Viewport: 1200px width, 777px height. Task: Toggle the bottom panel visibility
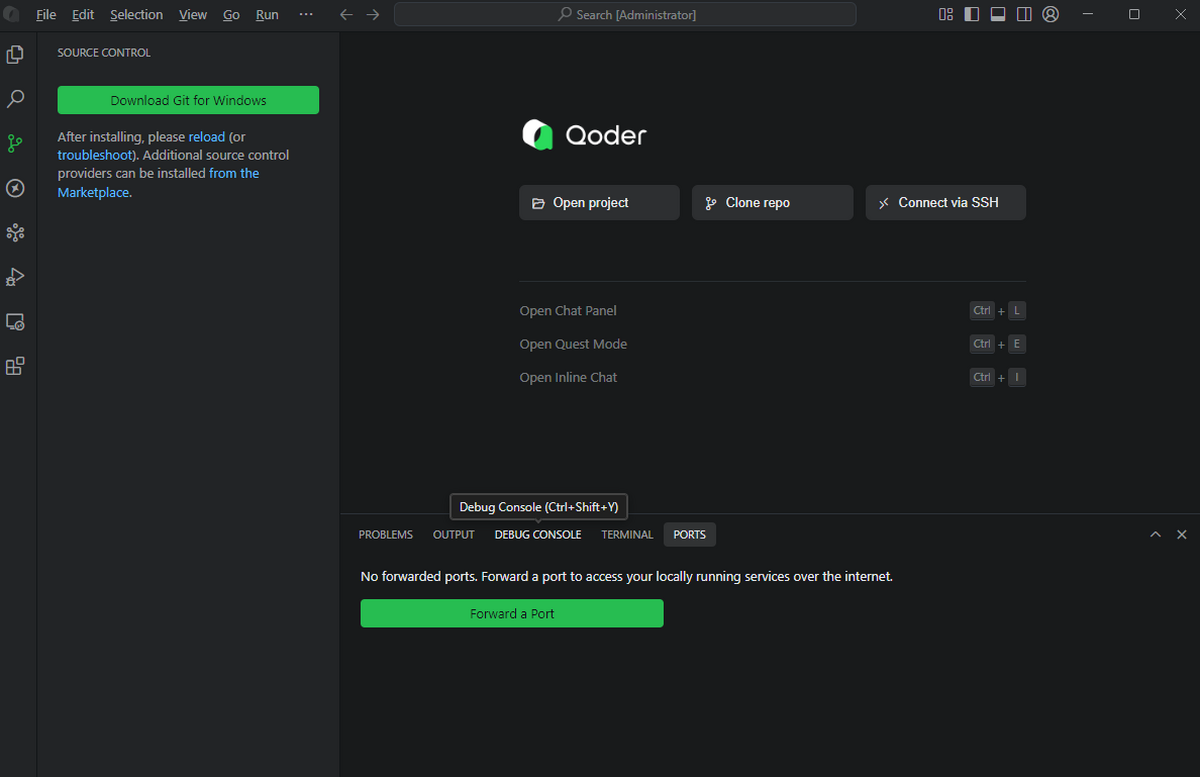coord(998,14)
